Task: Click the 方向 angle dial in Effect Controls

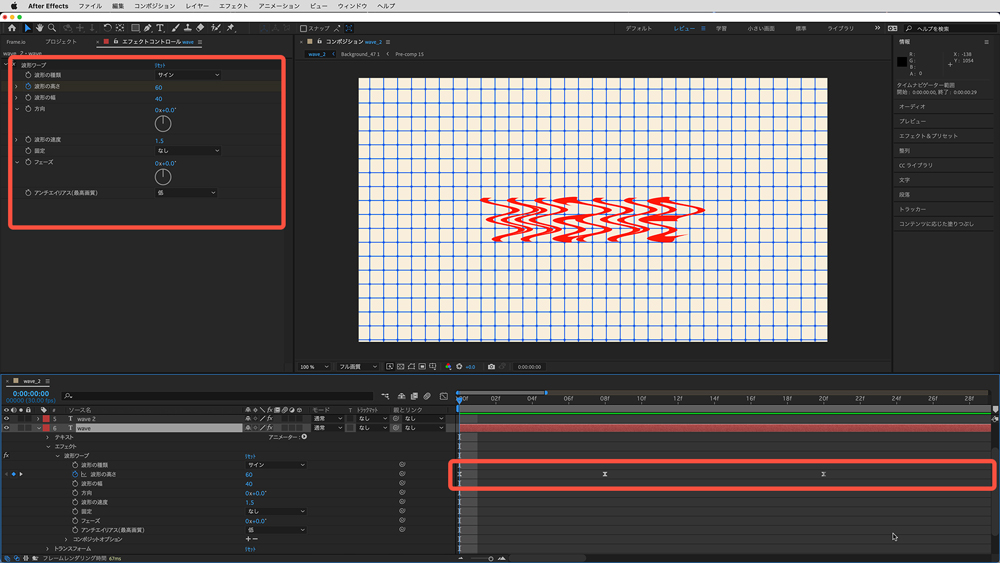Action: click(163, 123)
